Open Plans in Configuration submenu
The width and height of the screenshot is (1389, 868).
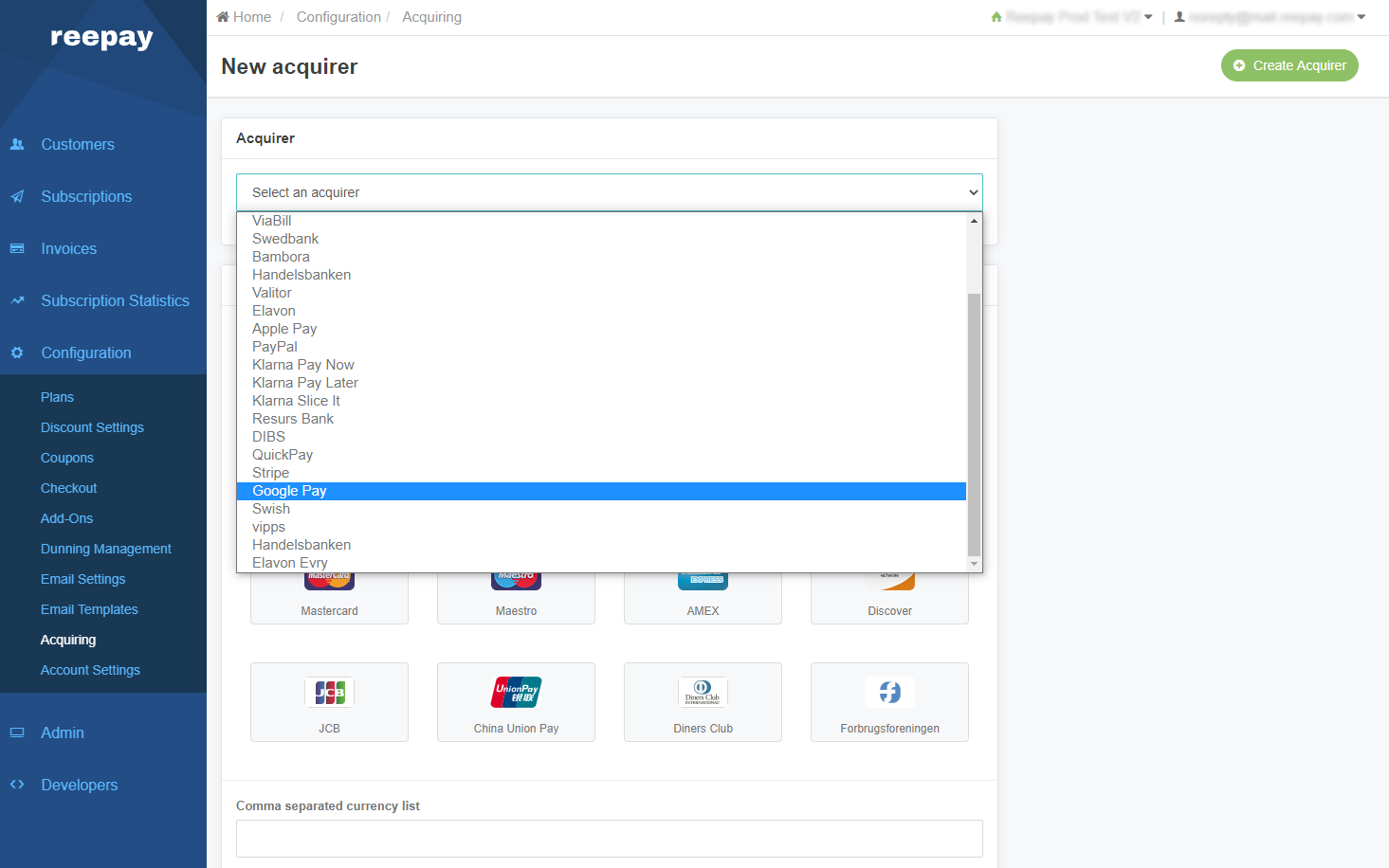[x=57, y=397]
